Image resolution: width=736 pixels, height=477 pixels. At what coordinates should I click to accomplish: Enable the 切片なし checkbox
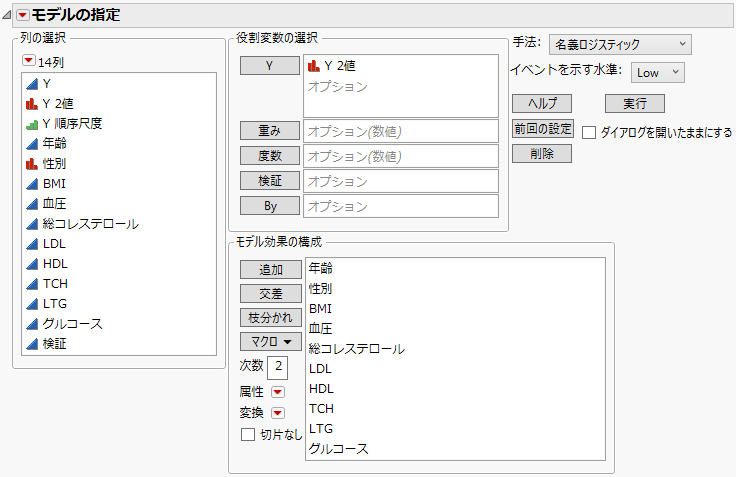click(247, 434)
